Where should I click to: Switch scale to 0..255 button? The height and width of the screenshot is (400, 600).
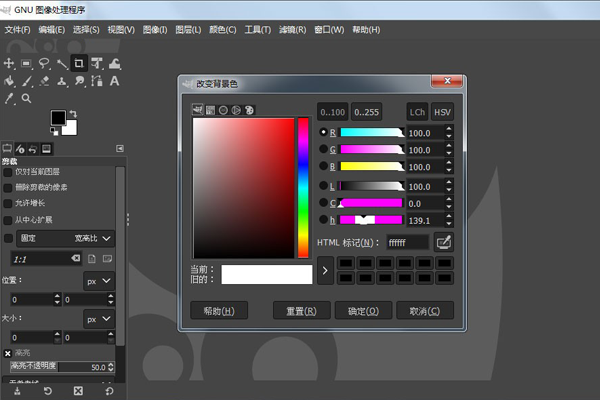coord(366,112)
